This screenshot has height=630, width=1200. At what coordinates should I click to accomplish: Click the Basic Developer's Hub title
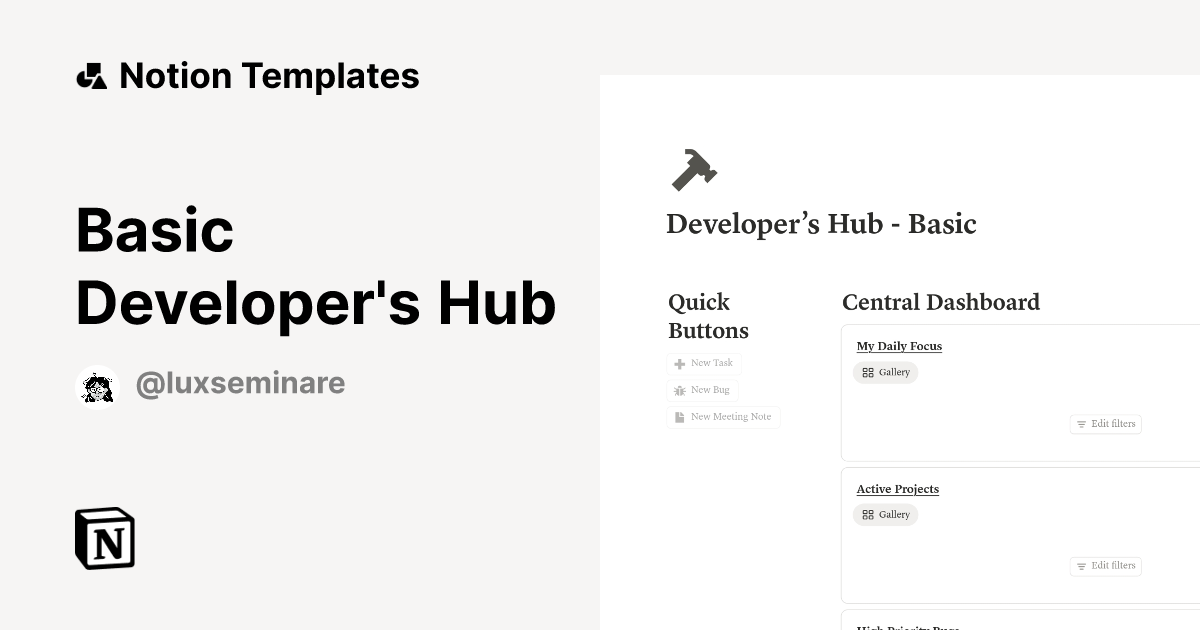(316, 267)
